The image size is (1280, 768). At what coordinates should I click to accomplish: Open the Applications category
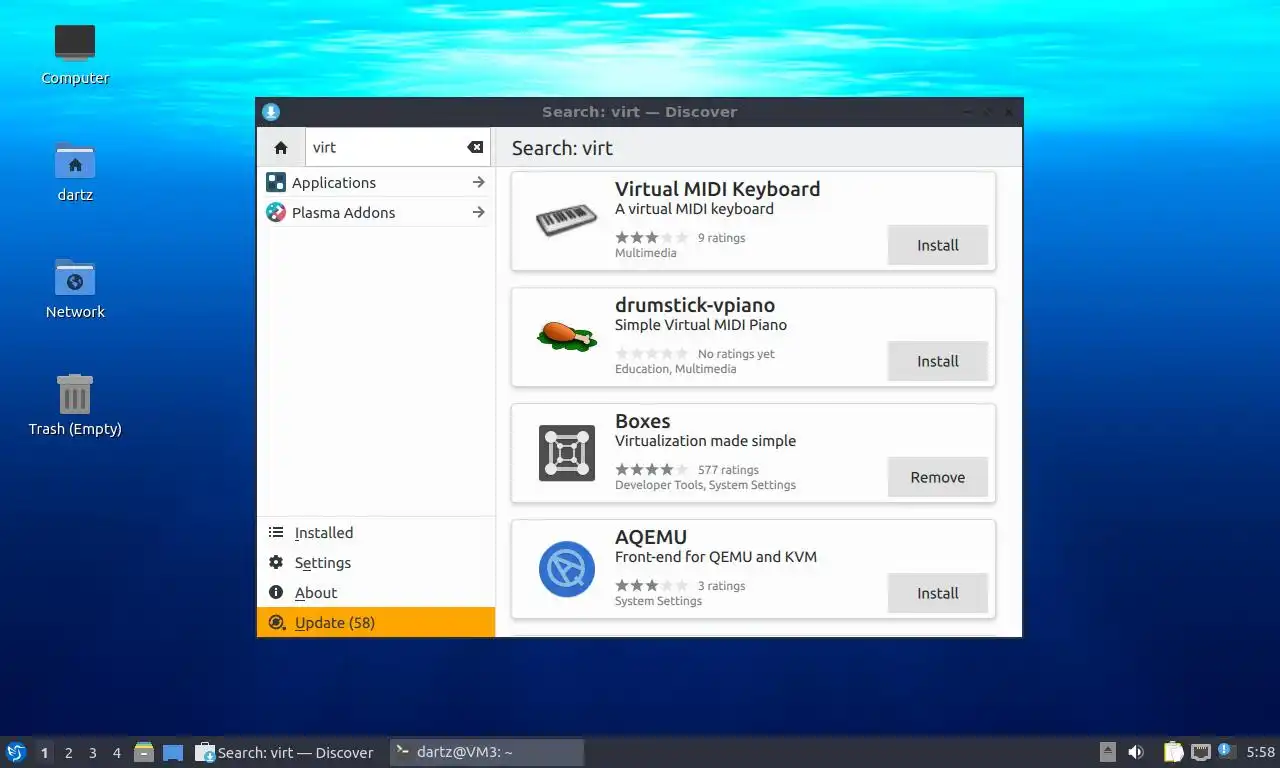(376, 183)
